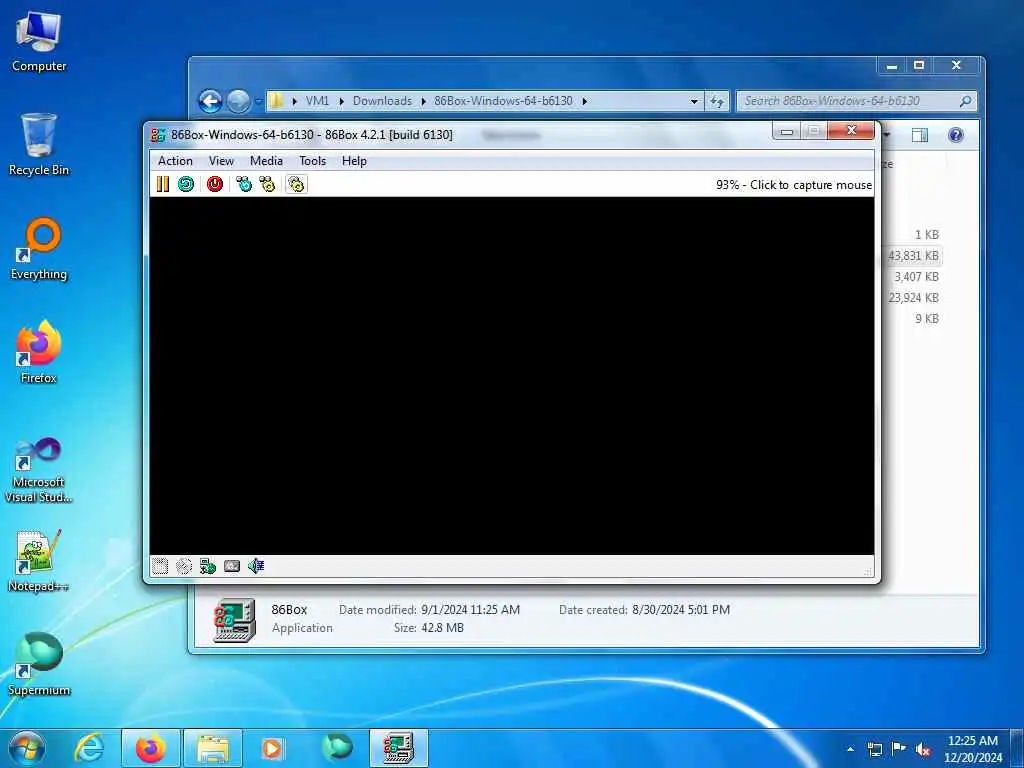The image size is (1024, 768).
Task: Select the Supermium desktop shortcut
Action: click(39, 664)
